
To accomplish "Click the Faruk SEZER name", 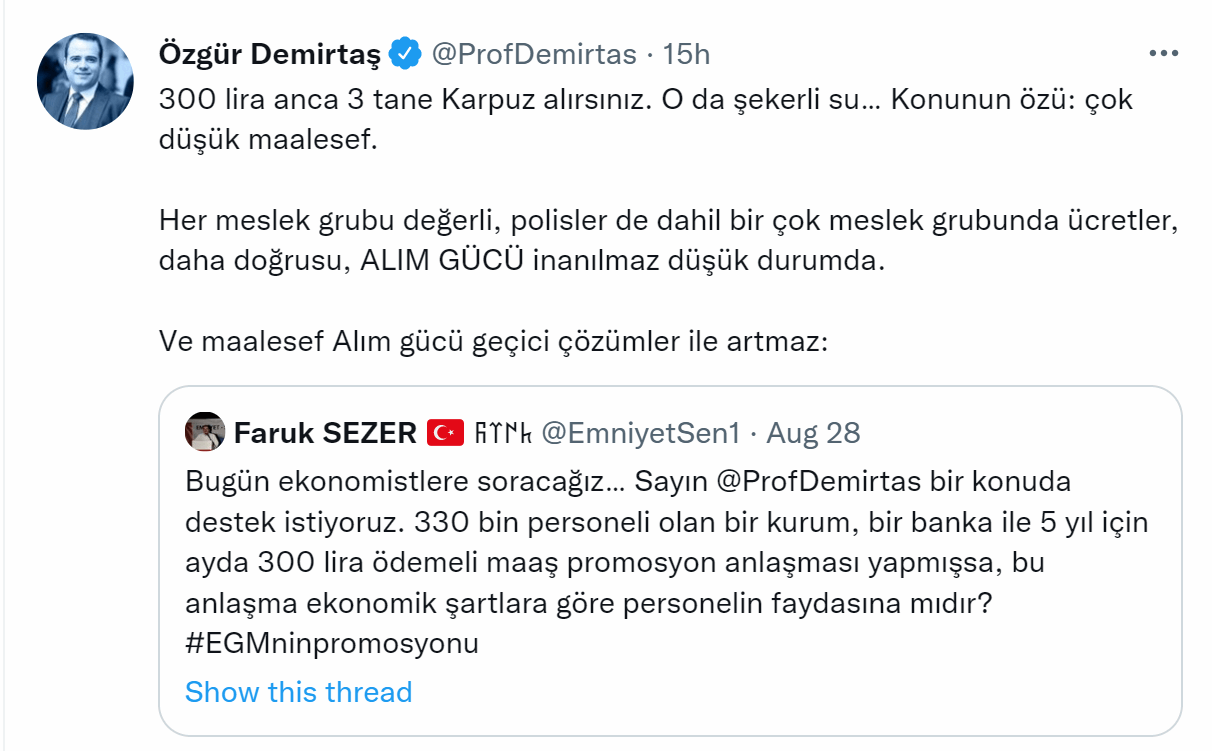I will coord(325,433).
